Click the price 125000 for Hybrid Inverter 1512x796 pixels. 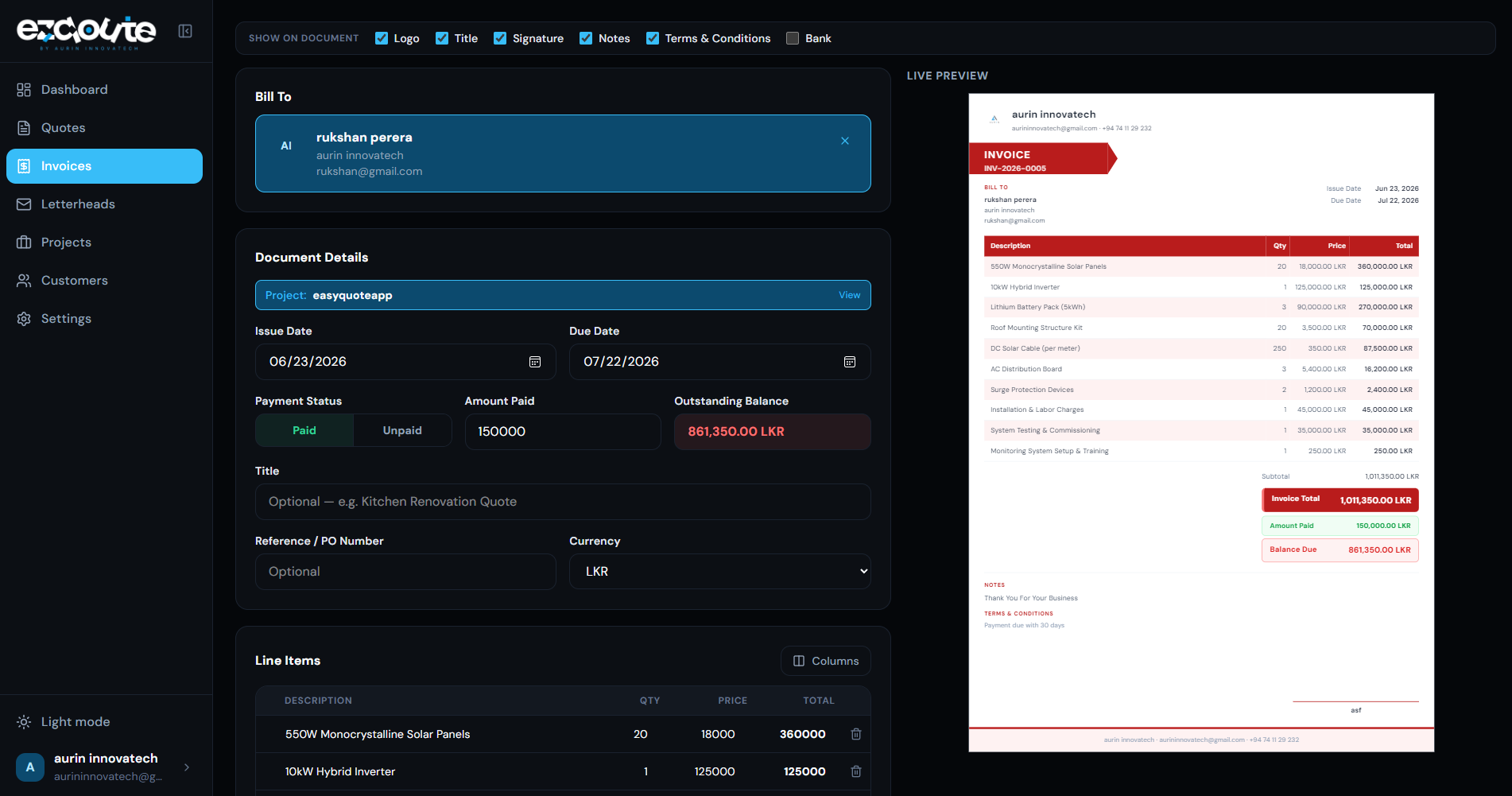point(715,771)
